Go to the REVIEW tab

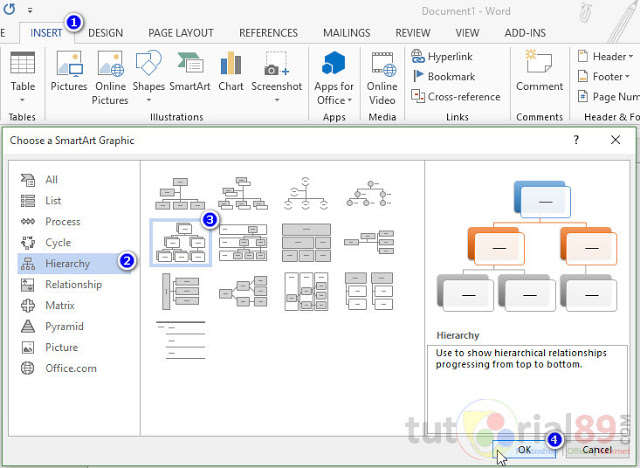click(x=413, y=33)
